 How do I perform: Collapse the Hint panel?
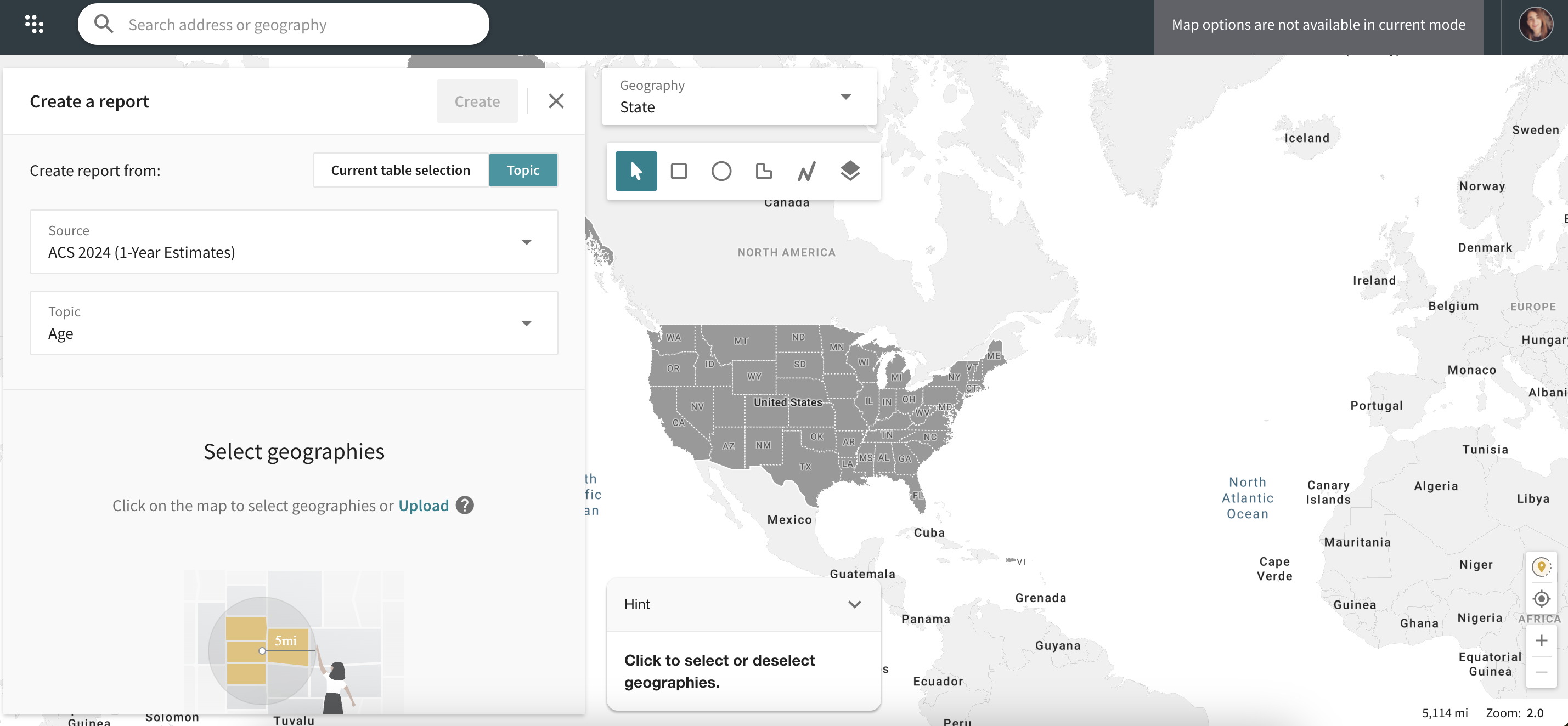point(855,604)
